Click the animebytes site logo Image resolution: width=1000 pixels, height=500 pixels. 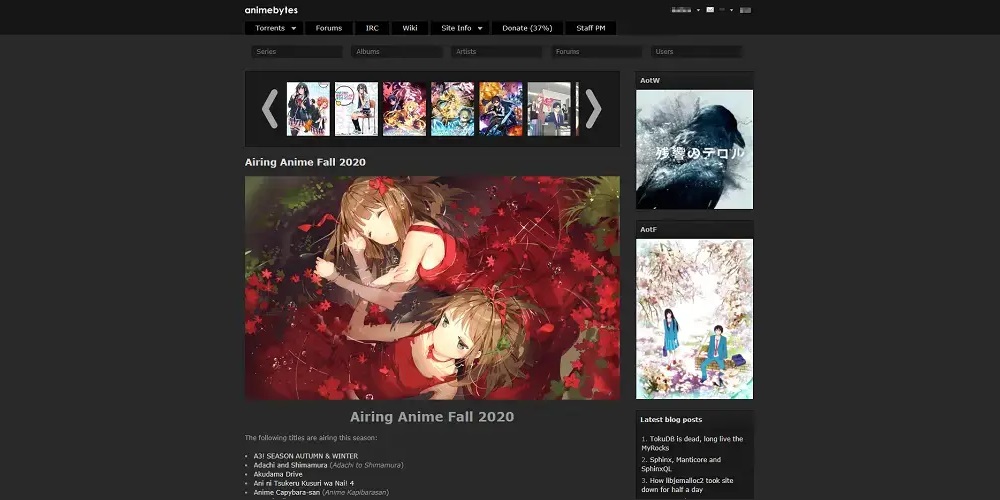pos(271,10)
